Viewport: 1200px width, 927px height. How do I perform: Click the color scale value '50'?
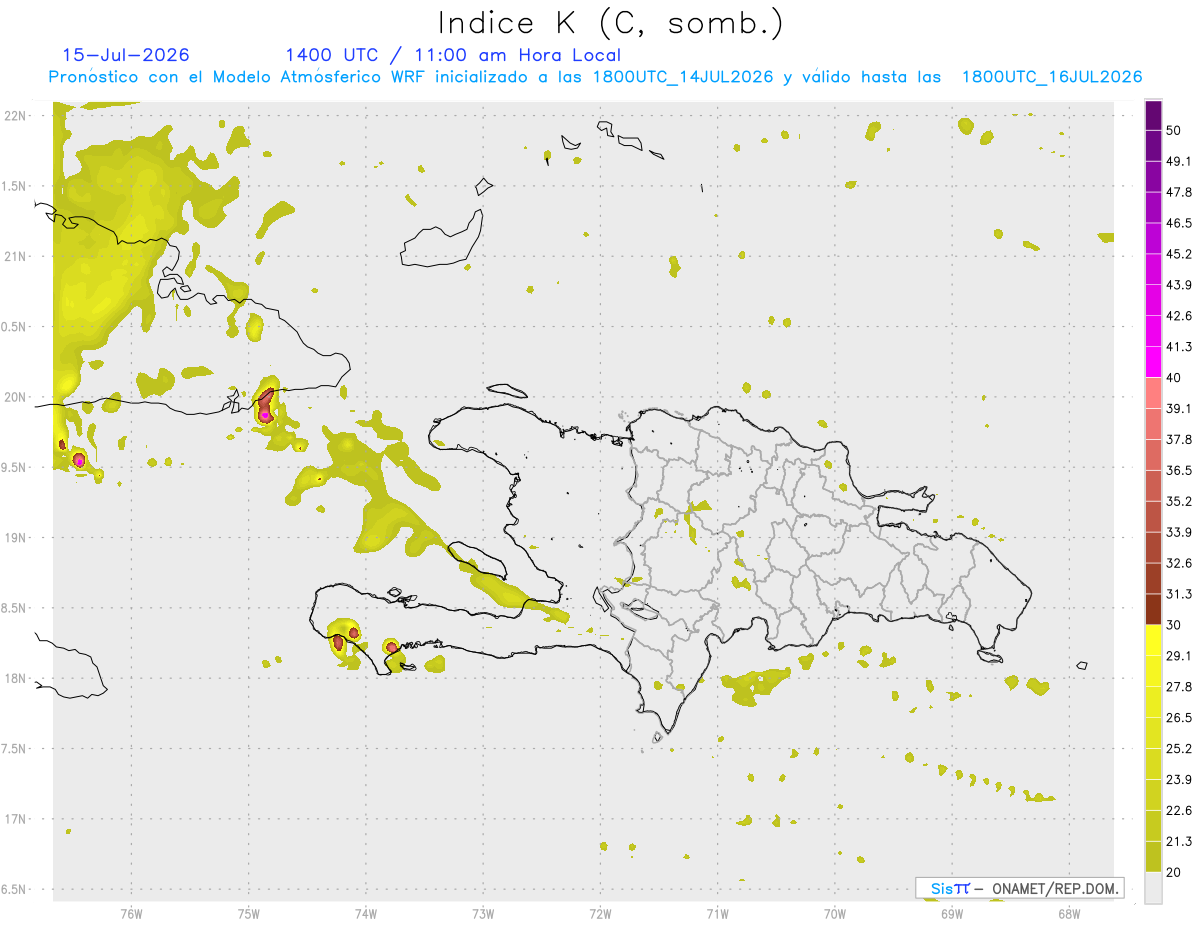(x=1174, y=130)
